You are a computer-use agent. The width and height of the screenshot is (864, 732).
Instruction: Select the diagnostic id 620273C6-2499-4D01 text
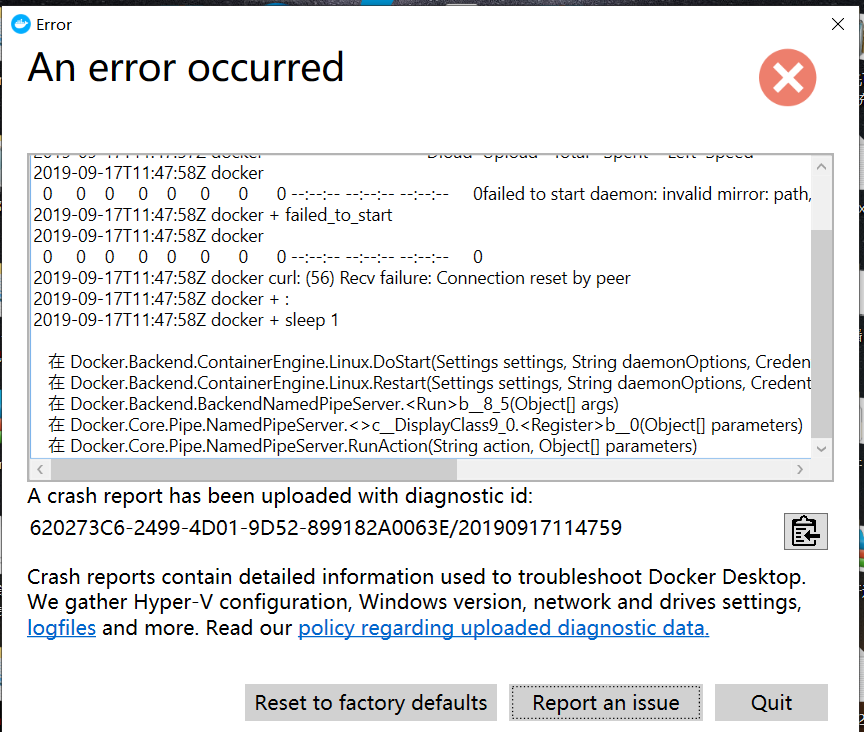click(x=326, y=528)
